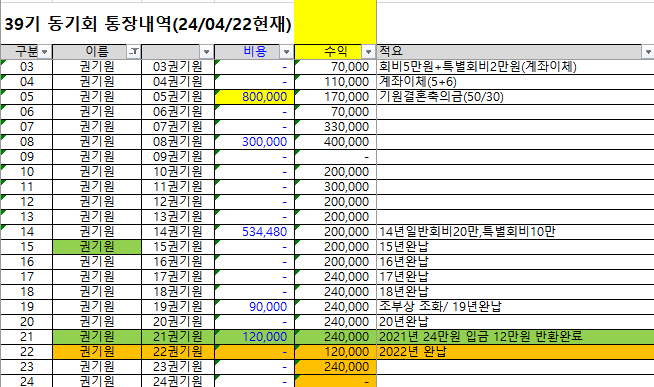Select the 300,000 revenue cell in row 11
Screen dimensions: 654x387
coord(335,187)
